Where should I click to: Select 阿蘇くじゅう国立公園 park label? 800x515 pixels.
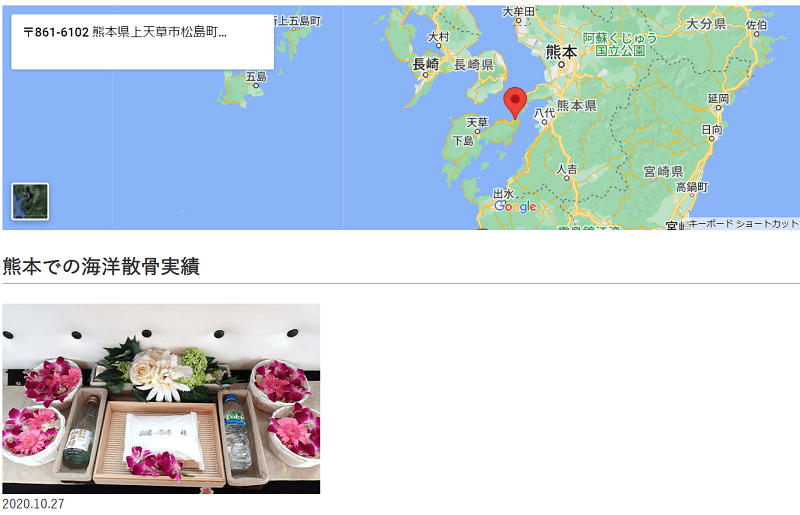(620, 44)
